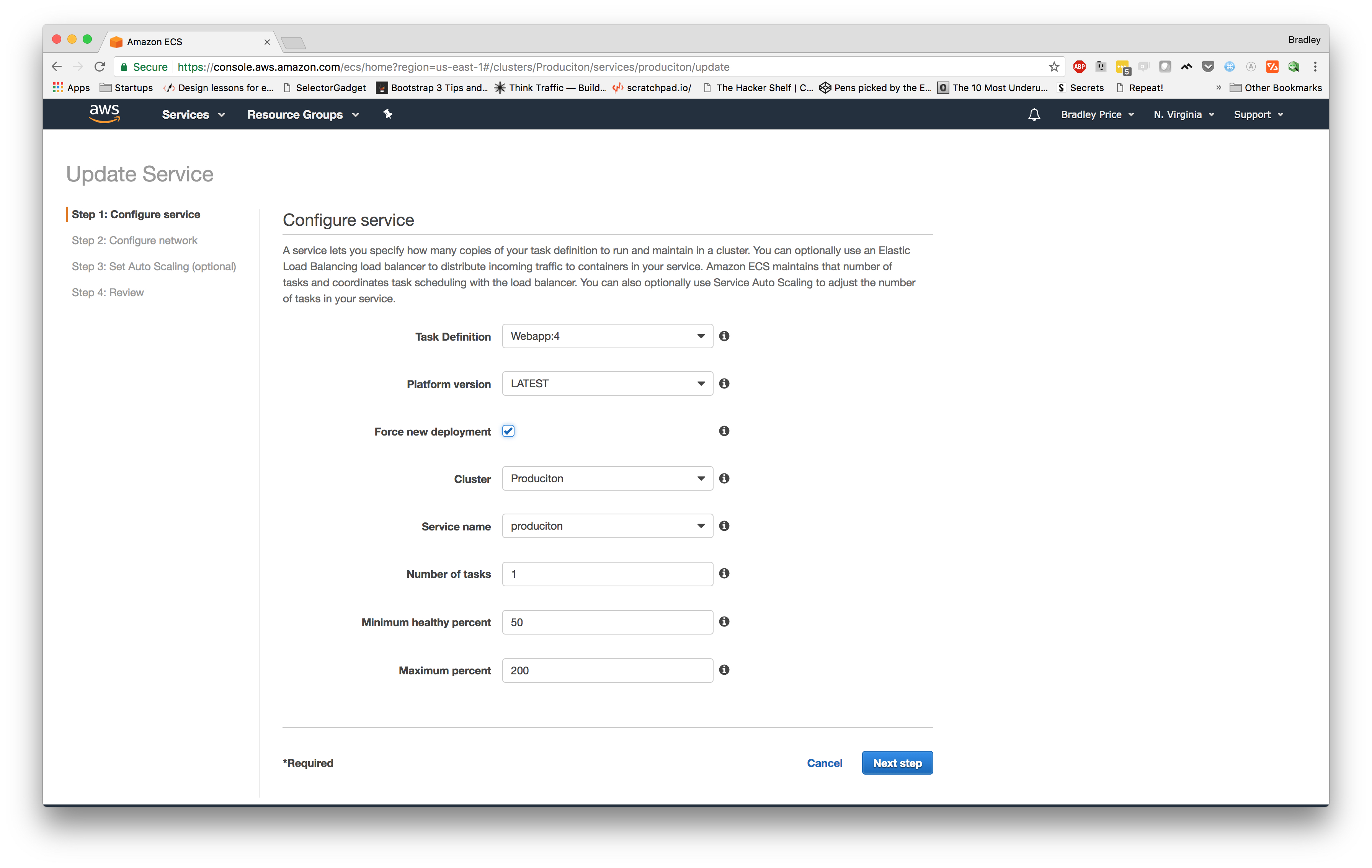Viewport: 1372px width, 868px height.
Task: Open the Secrets bookmark
Action: [x=1080, y=88]
